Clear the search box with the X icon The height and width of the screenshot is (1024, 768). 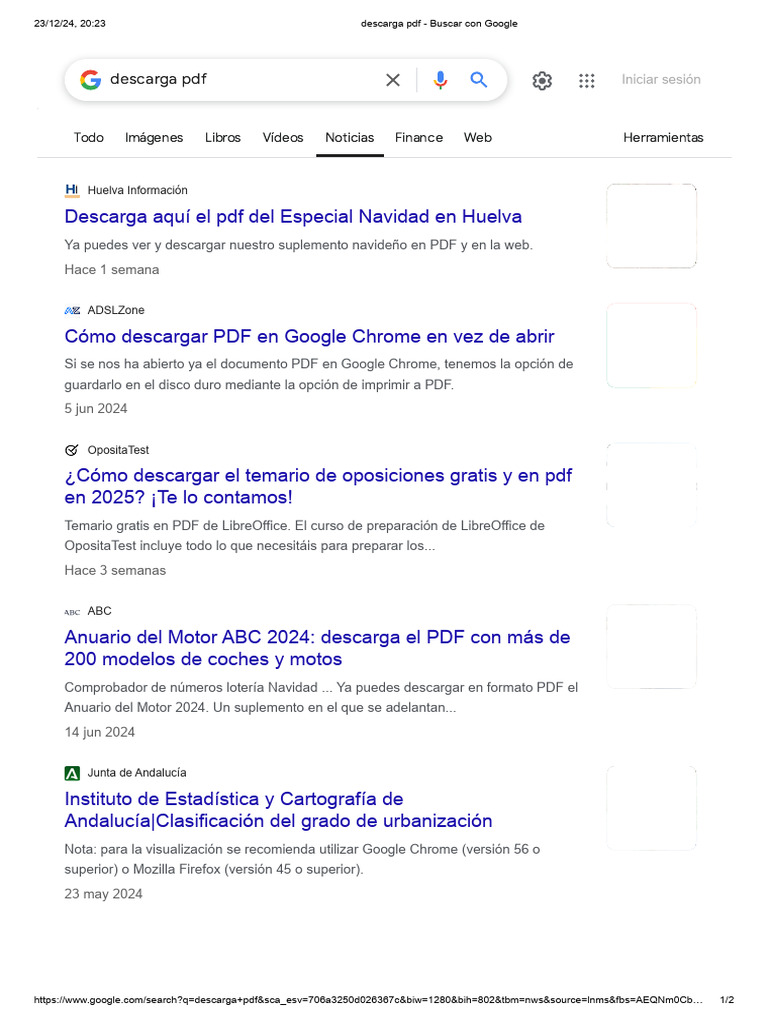[392, 80]
